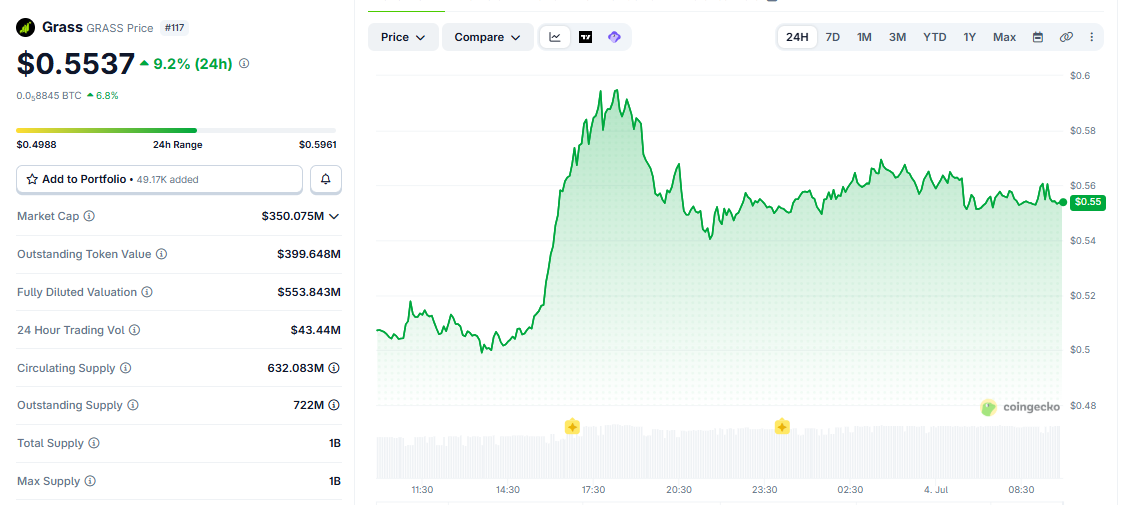Click the $0.4988 range low value
The image size is (1121, 505).
point(36,144)
